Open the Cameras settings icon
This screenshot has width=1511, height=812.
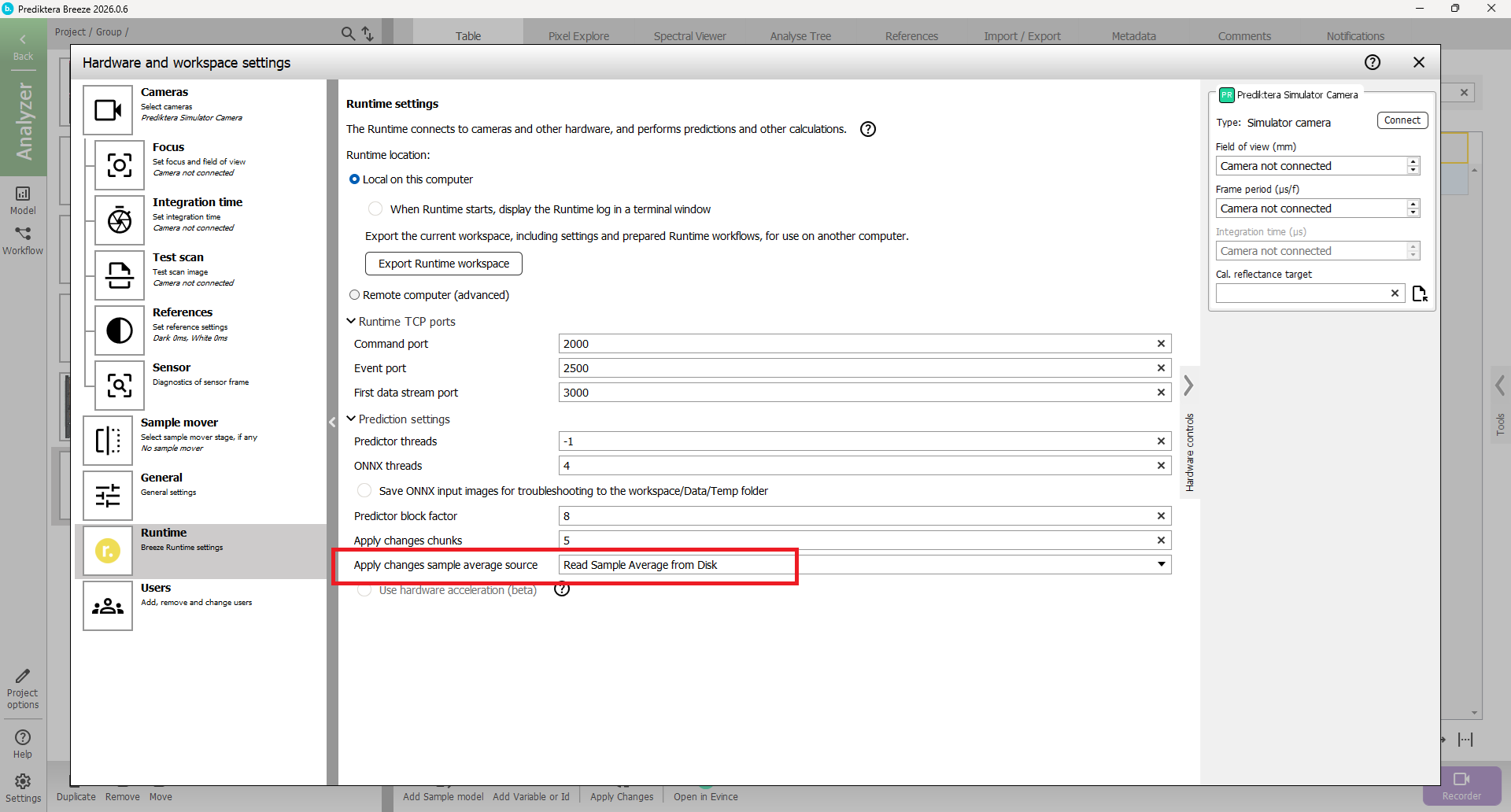tap(108, 110)
